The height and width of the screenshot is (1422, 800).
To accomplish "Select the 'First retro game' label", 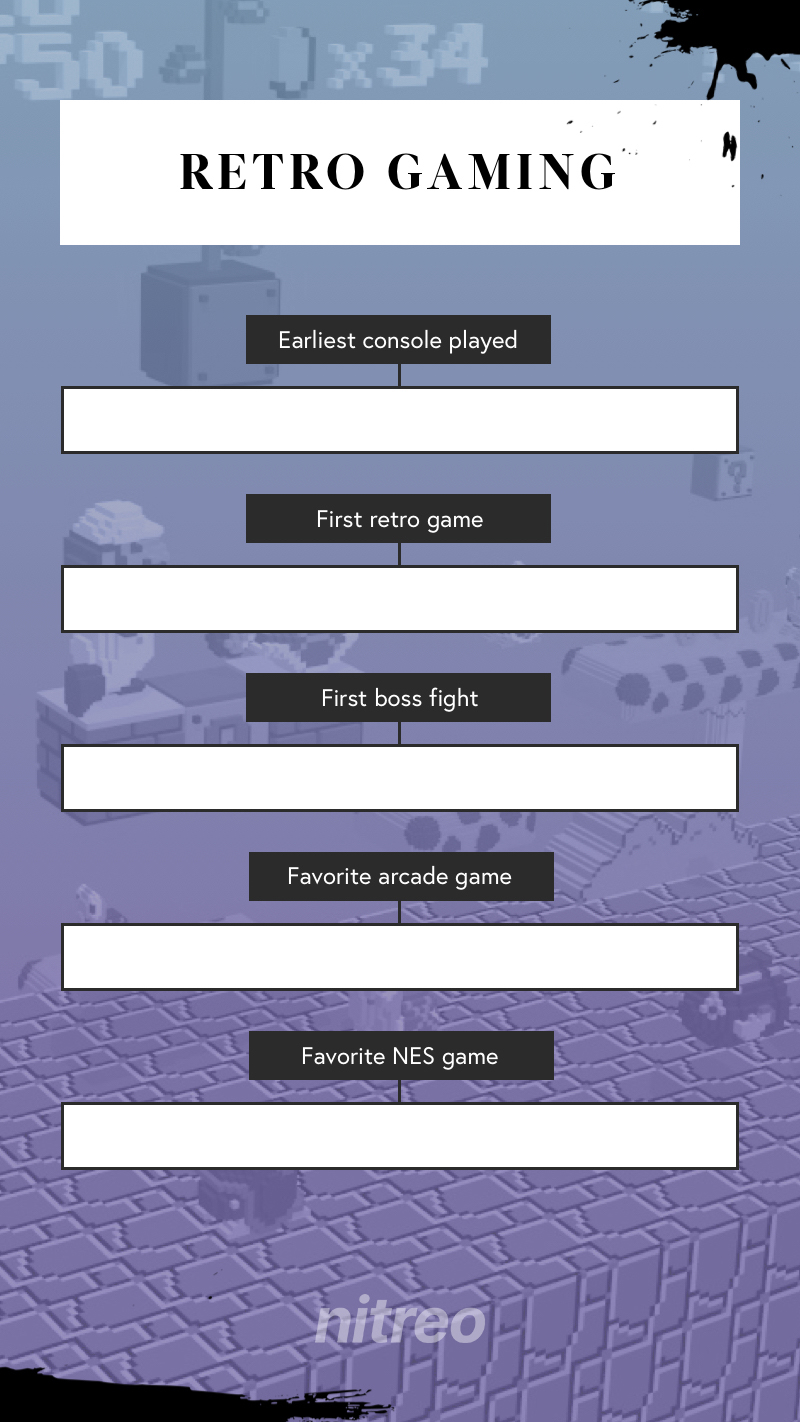I will pos(398,519).
